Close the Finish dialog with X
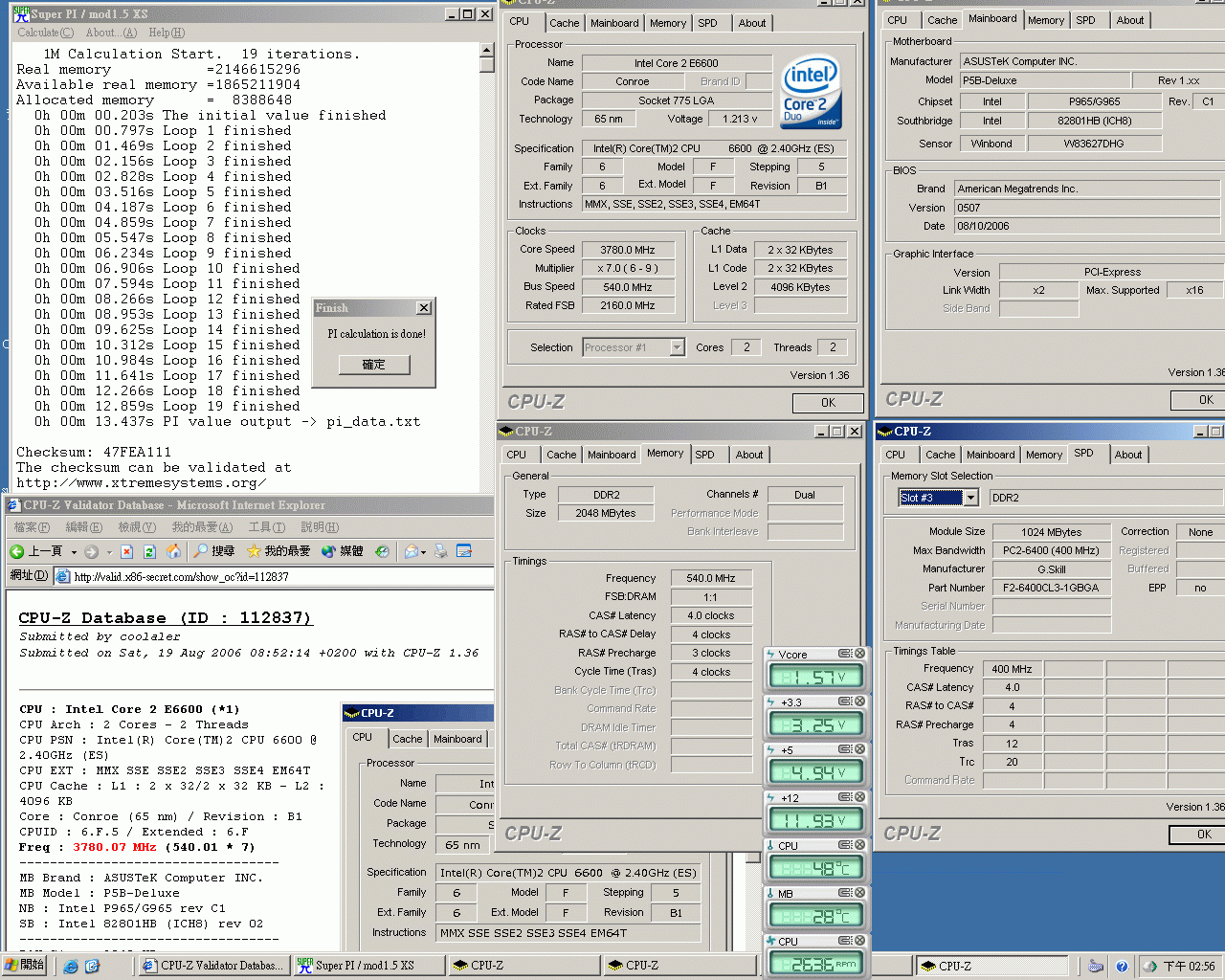Viewport: 1225px width, 980px height. (x=424, y=308)
